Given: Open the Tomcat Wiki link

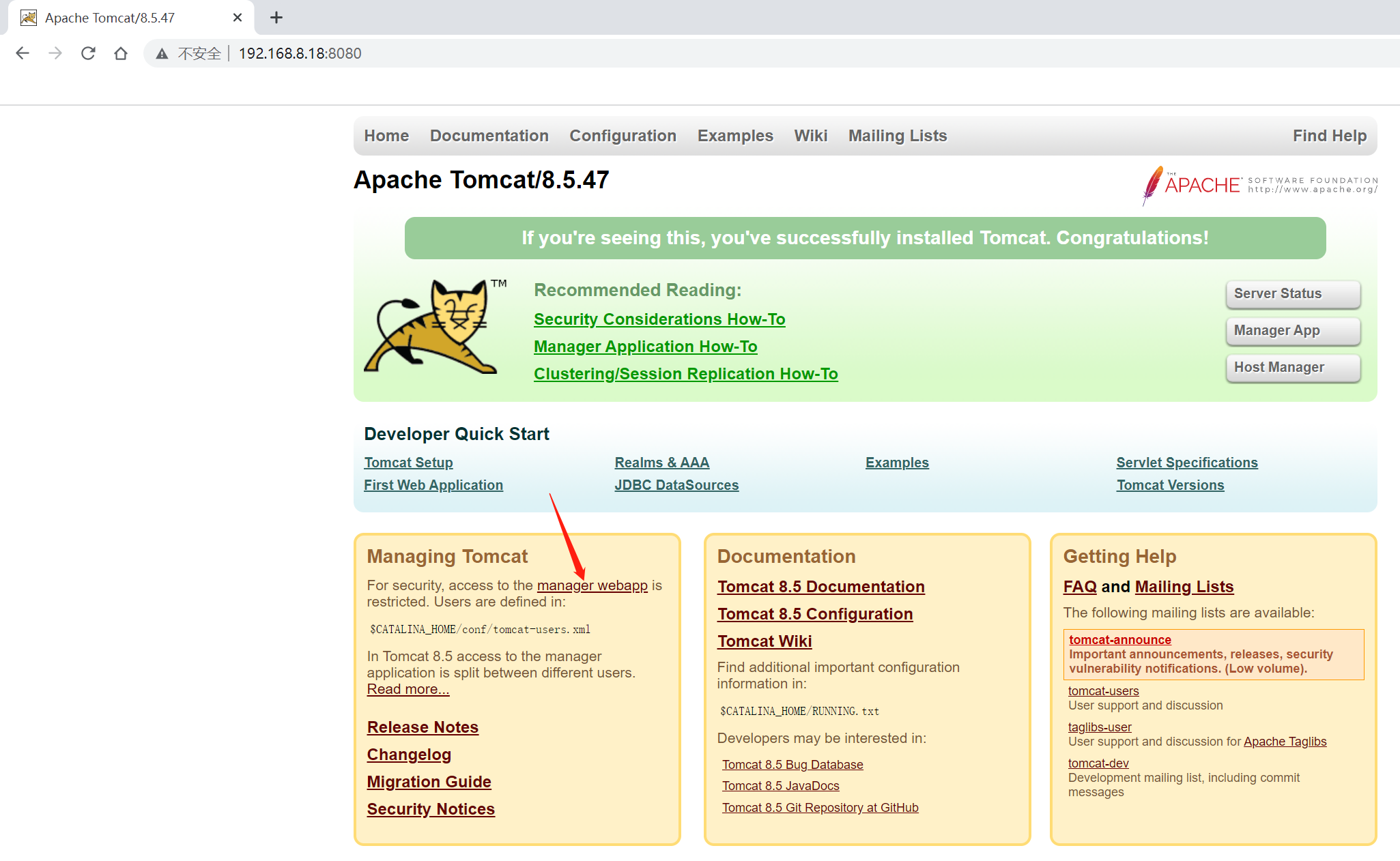Looking at the screenshot, I should [x=764, y=641].
